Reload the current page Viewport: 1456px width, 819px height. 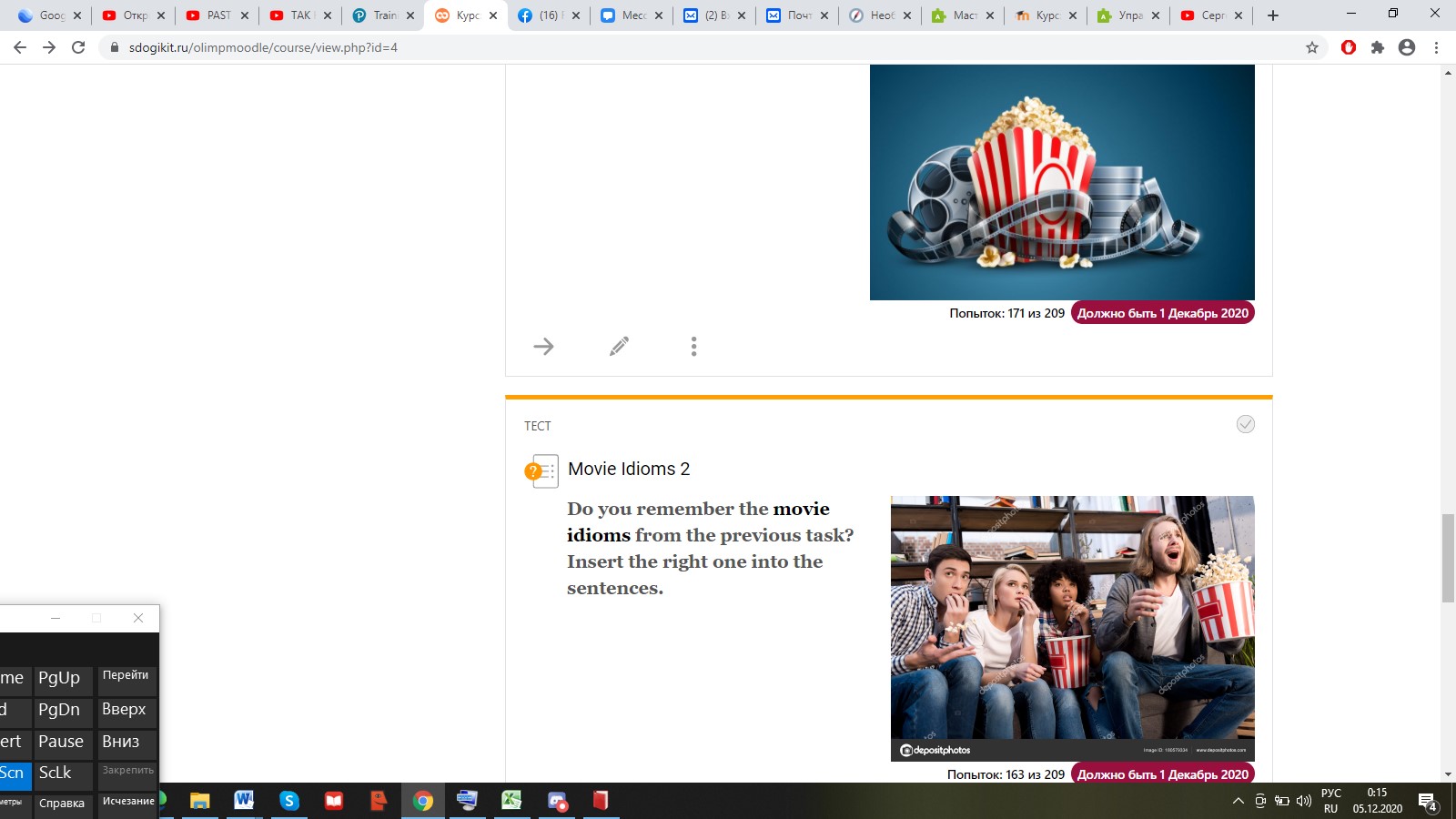coord(78,47)
